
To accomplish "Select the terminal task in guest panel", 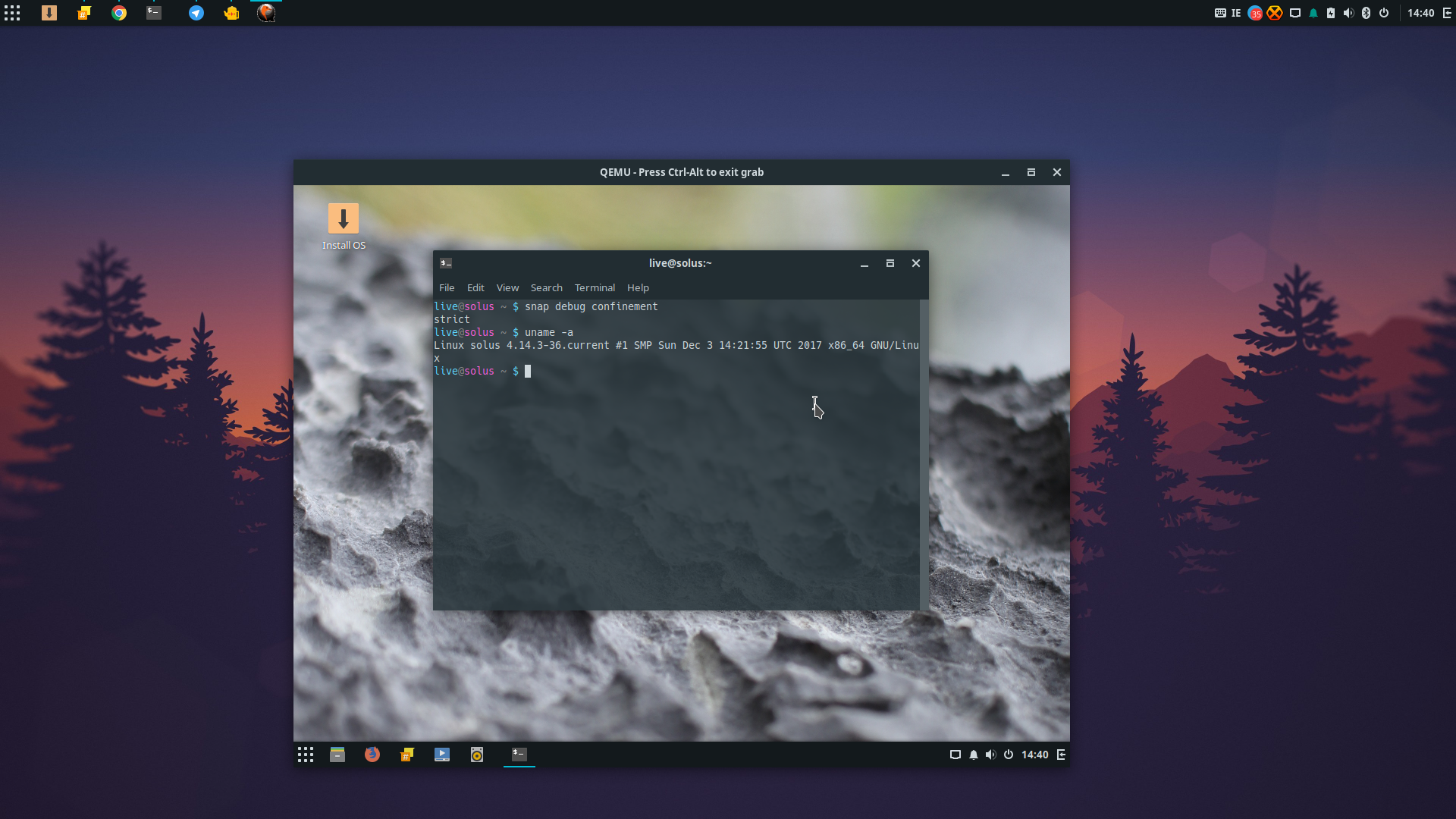I will [519, 755].
